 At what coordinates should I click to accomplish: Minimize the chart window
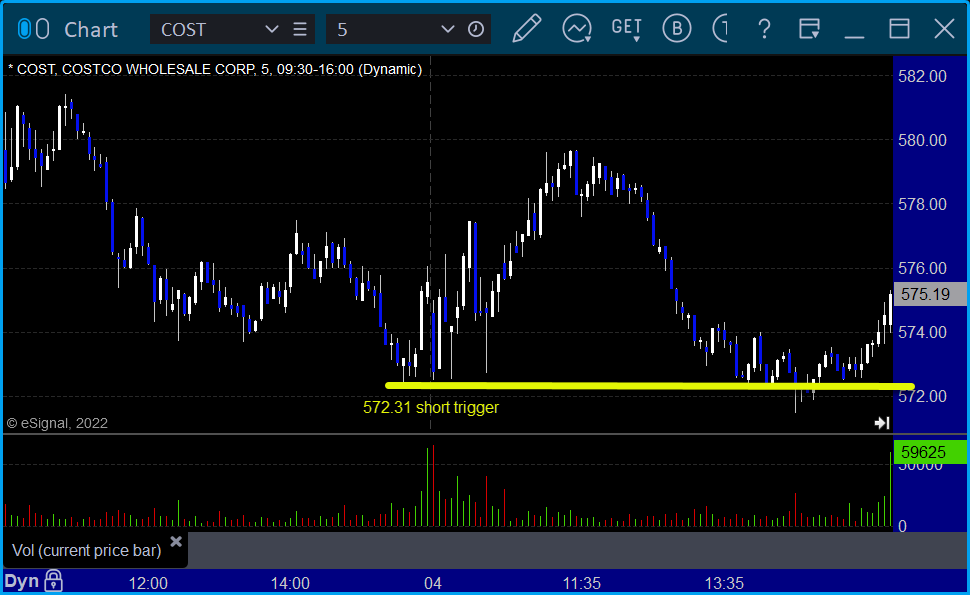tap(854, 37)
